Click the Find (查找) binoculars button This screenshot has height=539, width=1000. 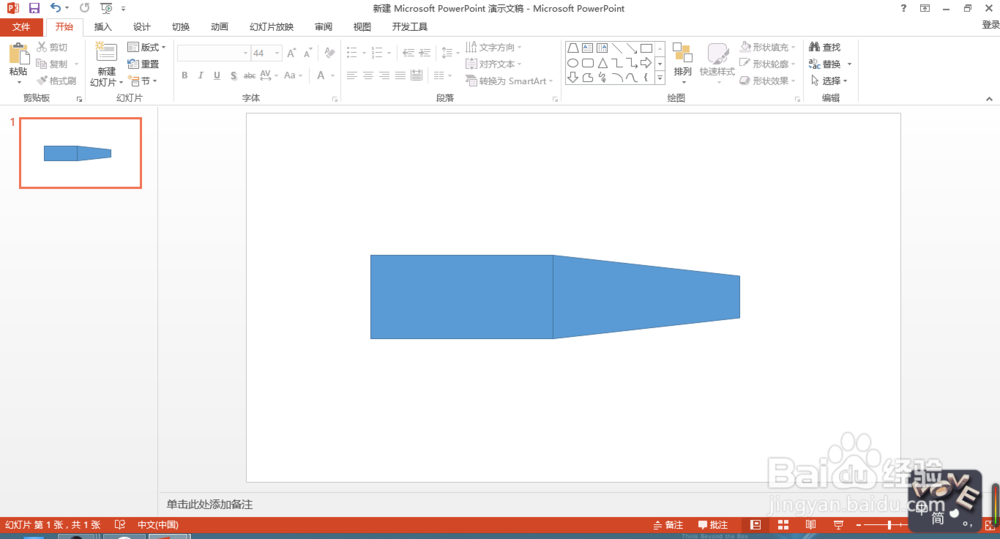point(825,47)
